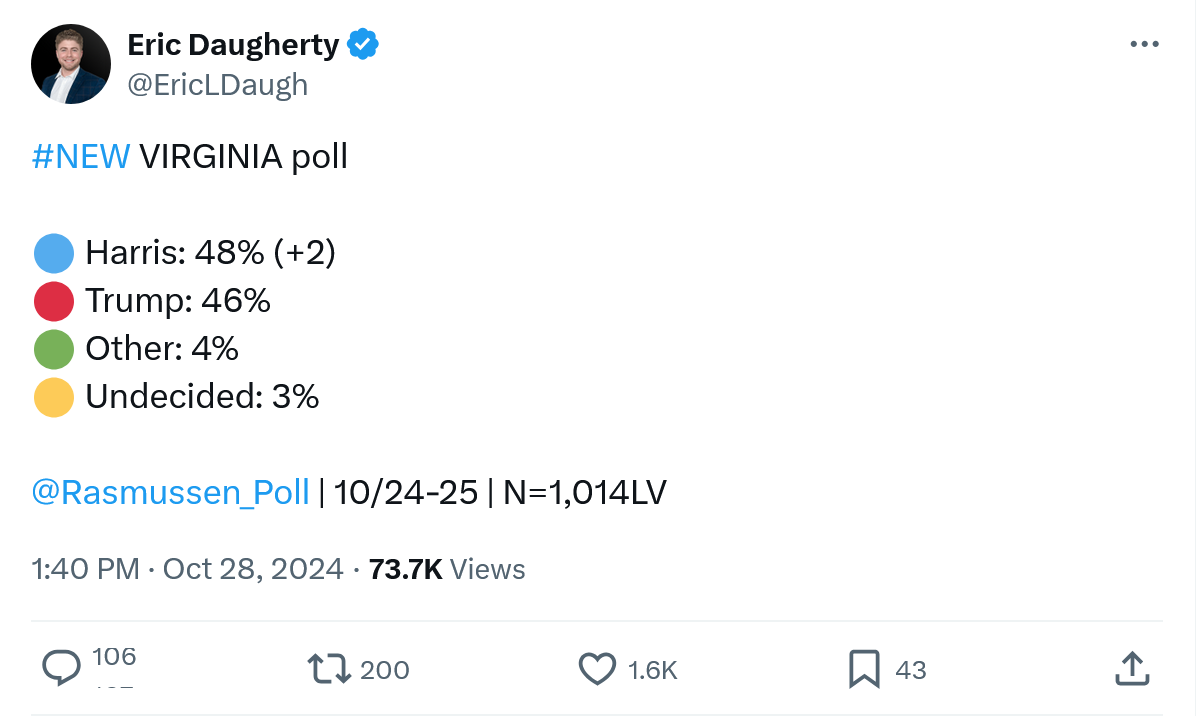Click the blue verified badge

(x=363, y=45)
